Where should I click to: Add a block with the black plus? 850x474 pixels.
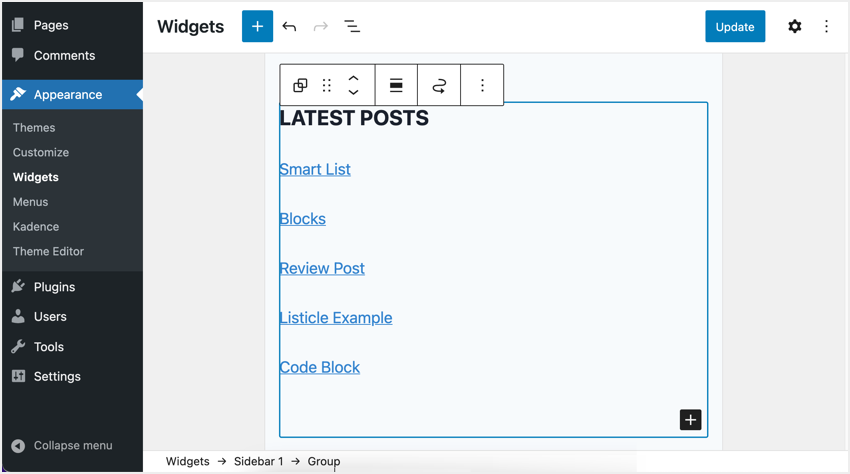(x=690, y=420)
